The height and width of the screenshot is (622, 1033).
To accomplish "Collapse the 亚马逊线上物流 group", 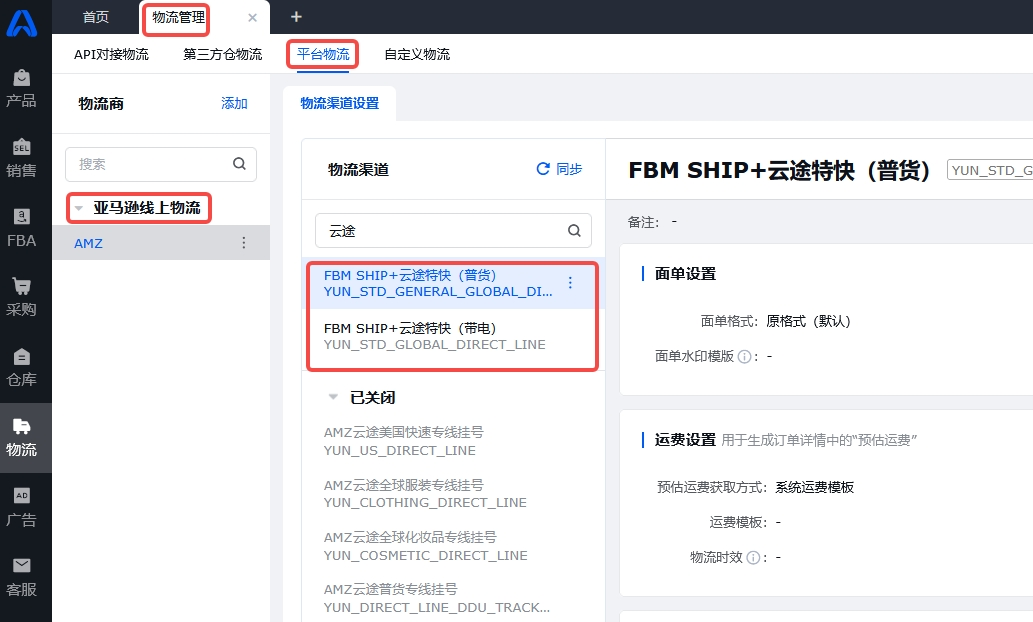I will (80, 208).
